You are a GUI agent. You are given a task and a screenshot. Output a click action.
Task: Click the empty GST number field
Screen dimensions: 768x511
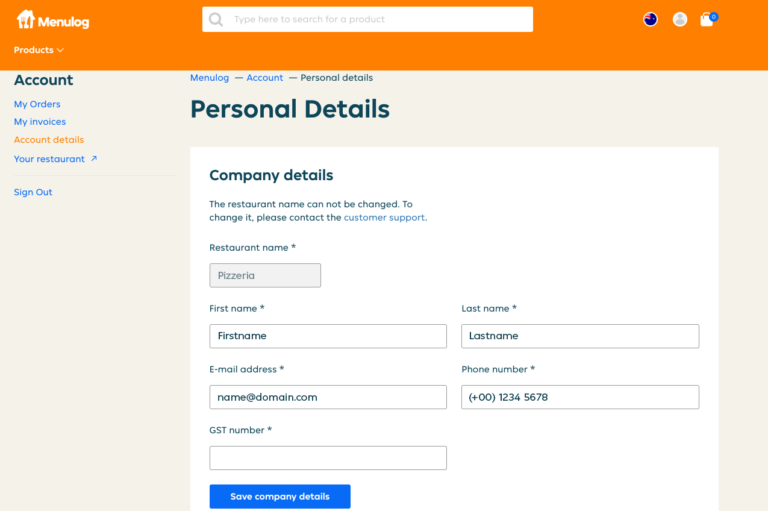point(328,458)
